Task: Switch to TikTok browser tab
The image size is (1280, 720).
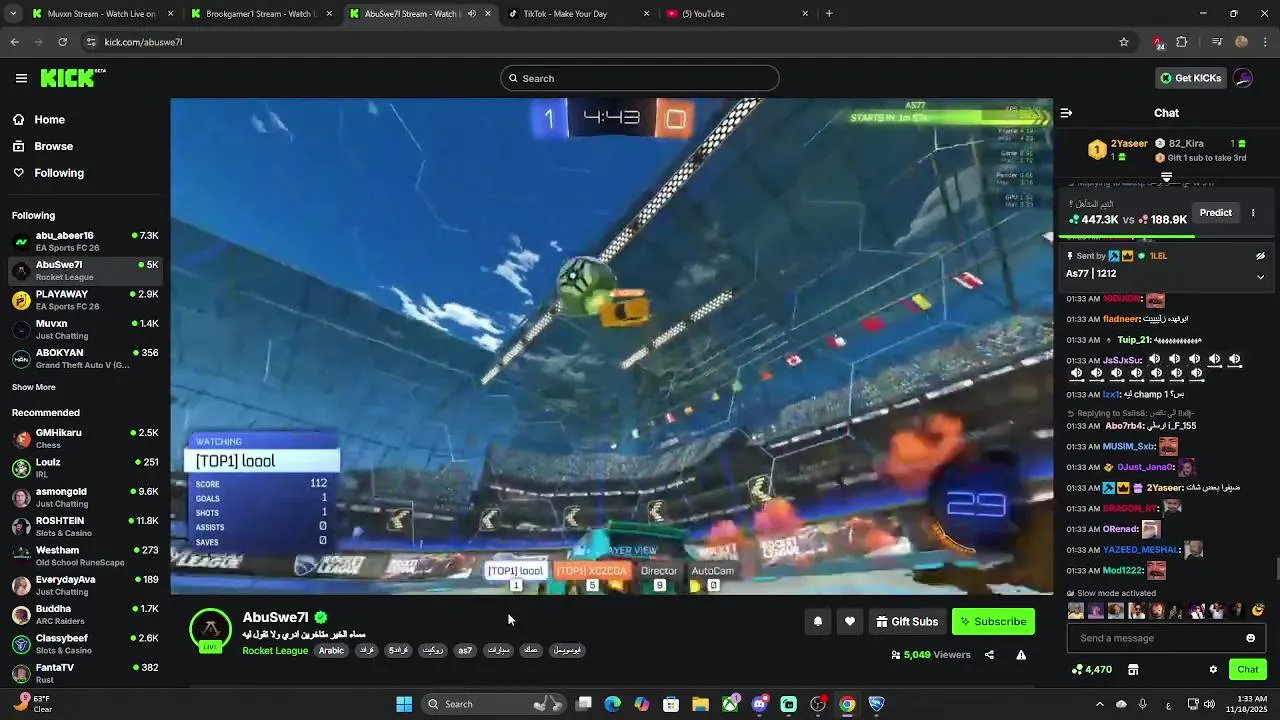Action: click(x=579, y=14)
